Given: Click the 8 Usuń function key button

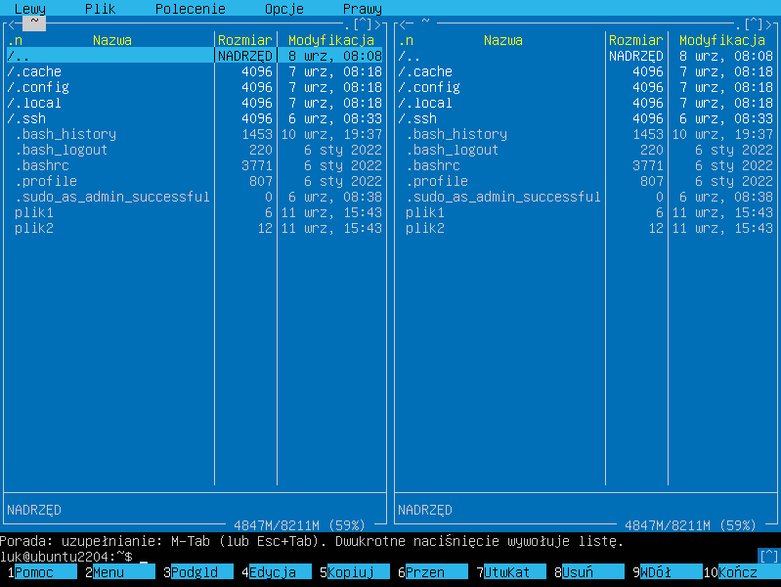Looking at the screenshot, I should click(x=589, y=572).
